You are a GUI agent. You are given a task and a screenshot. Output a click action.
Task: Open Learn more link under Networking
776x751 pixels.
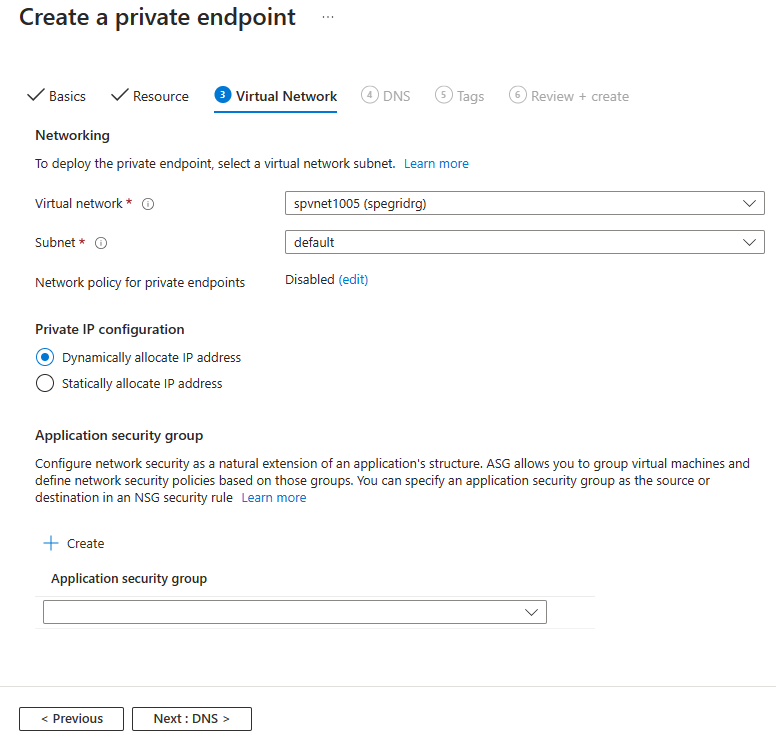pyautogui.click(x=436, y=163)
